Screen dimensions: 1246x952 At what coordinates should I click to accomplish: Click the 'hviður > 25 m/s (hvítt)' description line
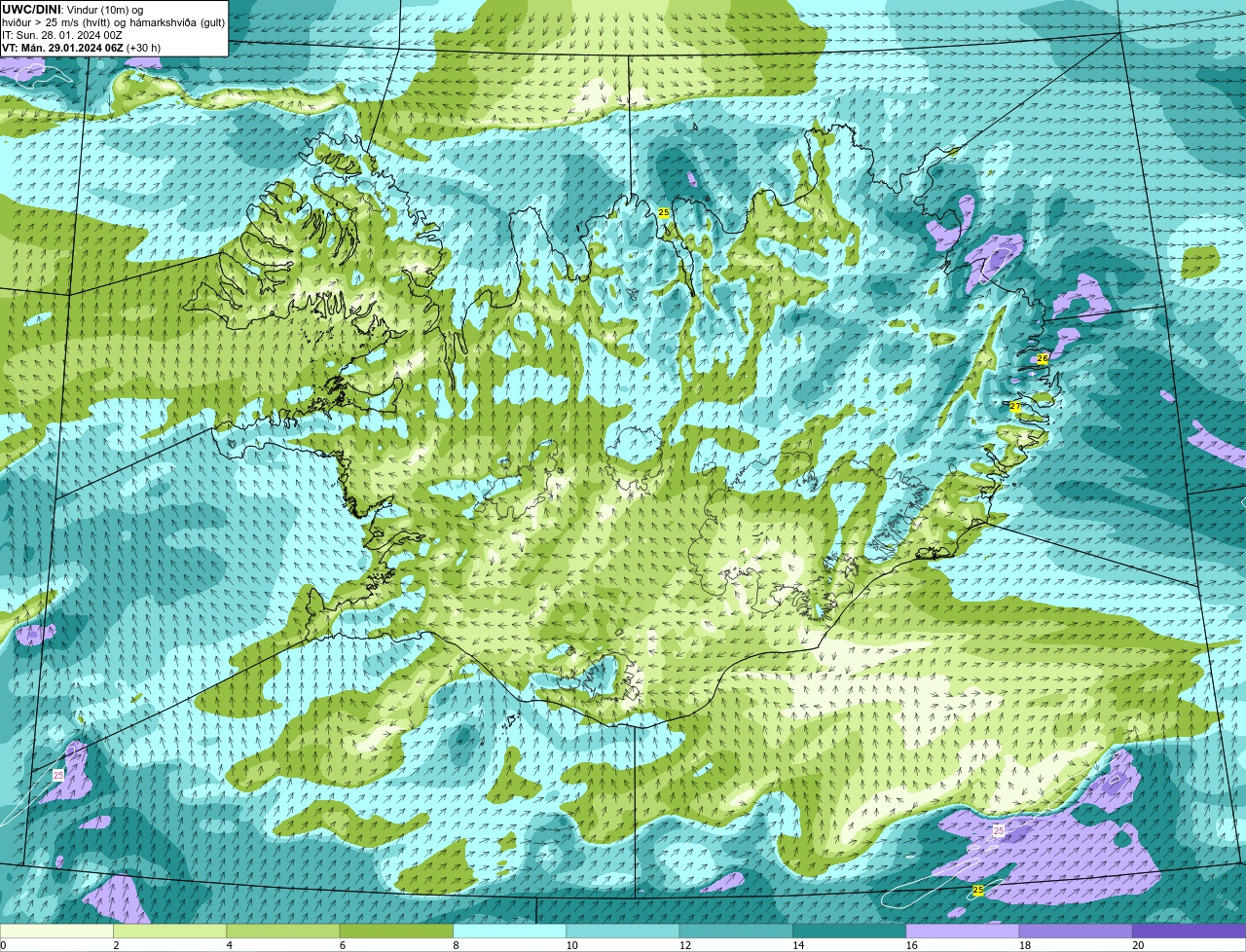click(56, 21)
